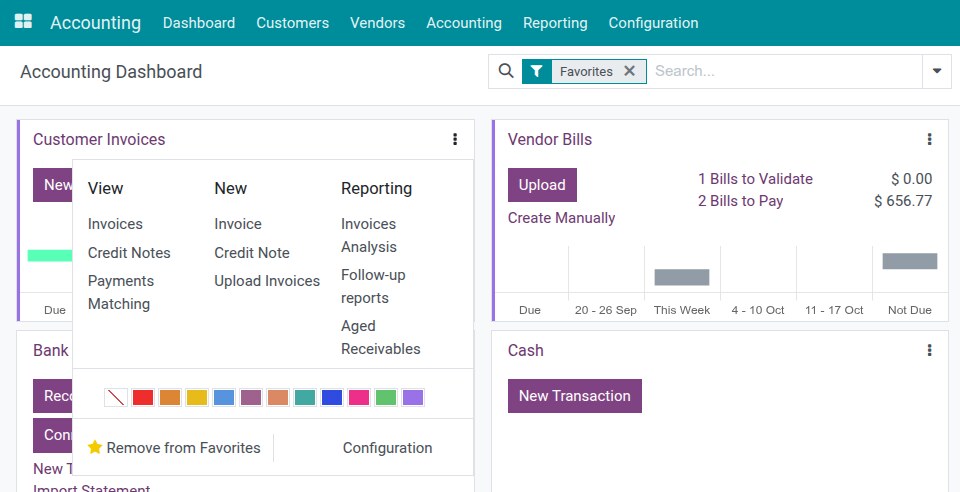960x492 pixels.
Task: Pick the teal color swatch
Action: (305, 398)
